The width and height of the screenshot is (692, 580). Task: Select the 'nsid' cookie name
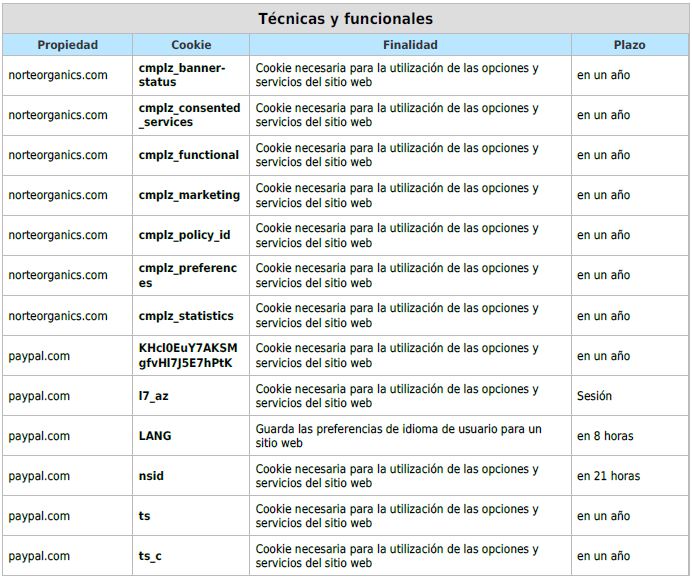click(x=151, y=476)
